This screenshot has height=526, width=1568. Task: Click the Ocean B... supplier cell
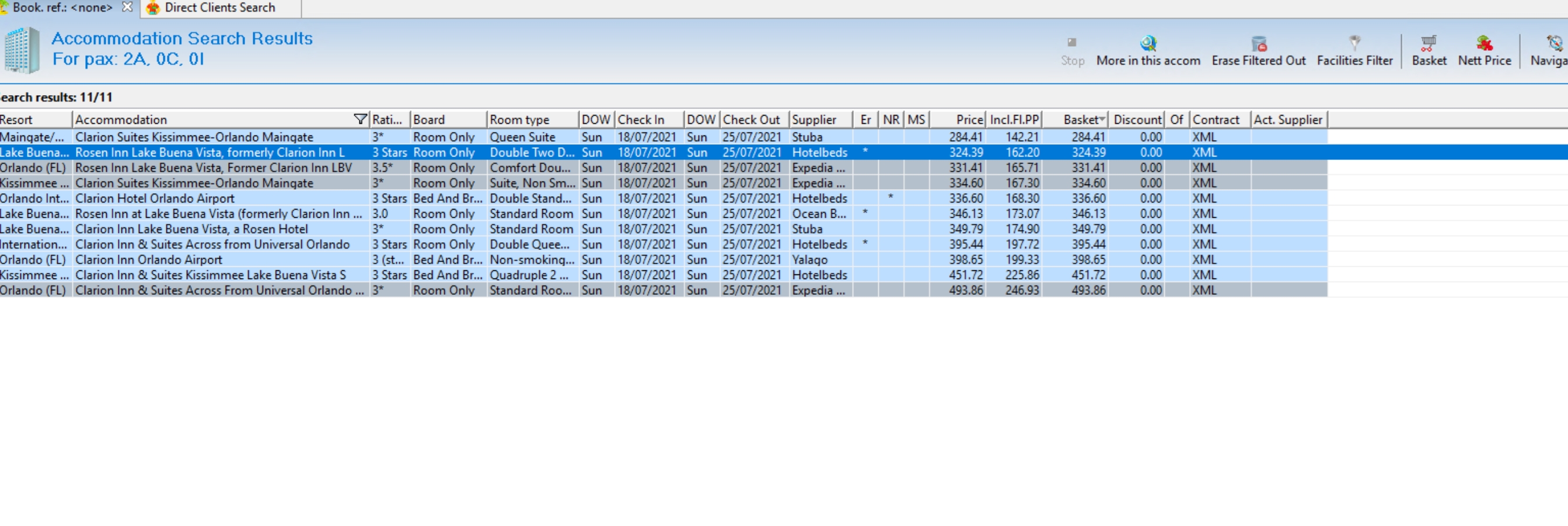[819, 214]
